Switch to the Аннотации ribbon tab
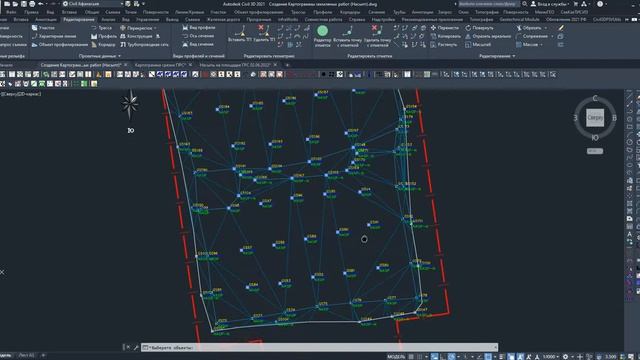 coord(45,19)
